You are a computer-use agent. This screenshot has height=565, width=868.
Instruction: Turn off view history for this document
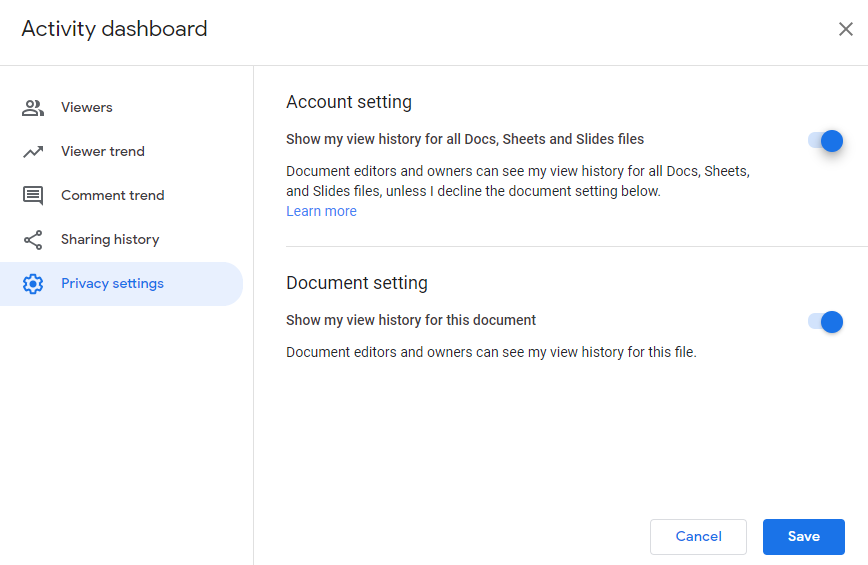click(826, 322)
